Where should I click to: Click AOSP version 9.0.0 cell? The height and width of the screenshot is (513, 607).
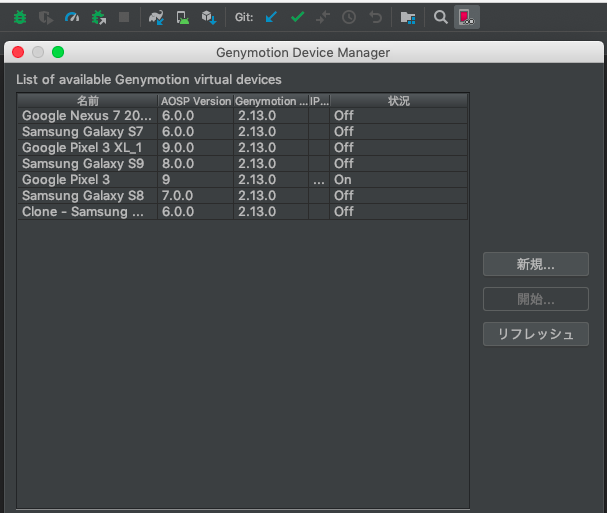click(195, 148)
